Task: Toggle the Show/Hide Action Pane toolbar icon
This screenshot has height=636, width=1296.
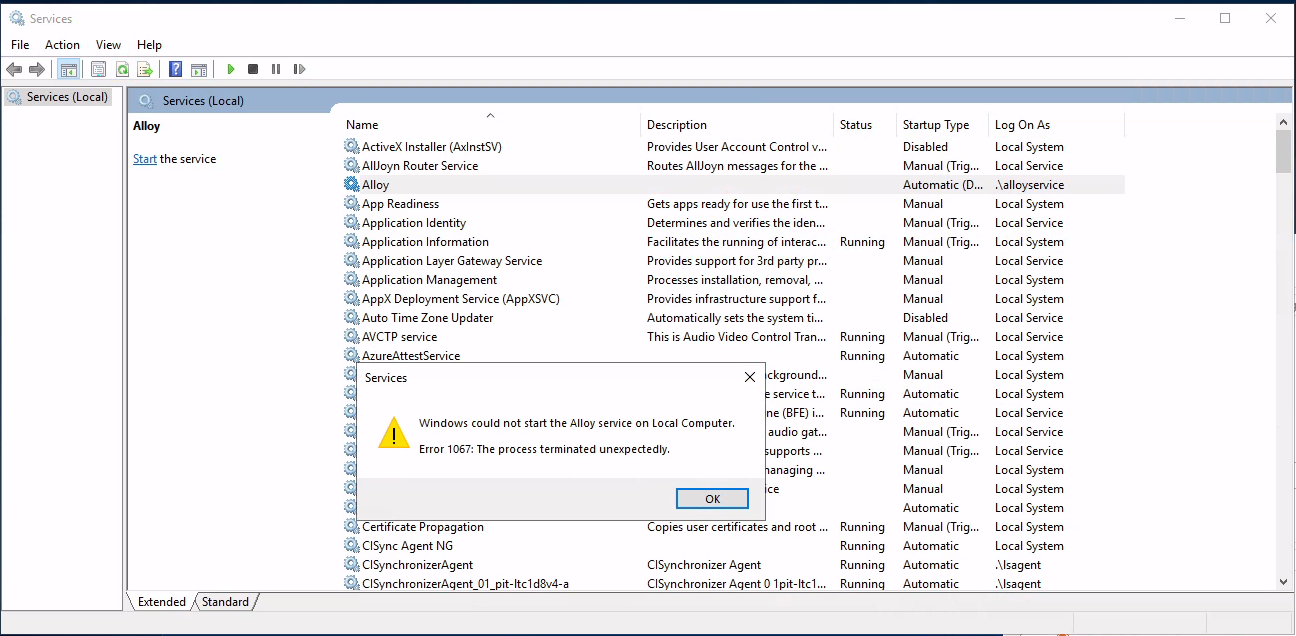Action: tap(199, 69)
